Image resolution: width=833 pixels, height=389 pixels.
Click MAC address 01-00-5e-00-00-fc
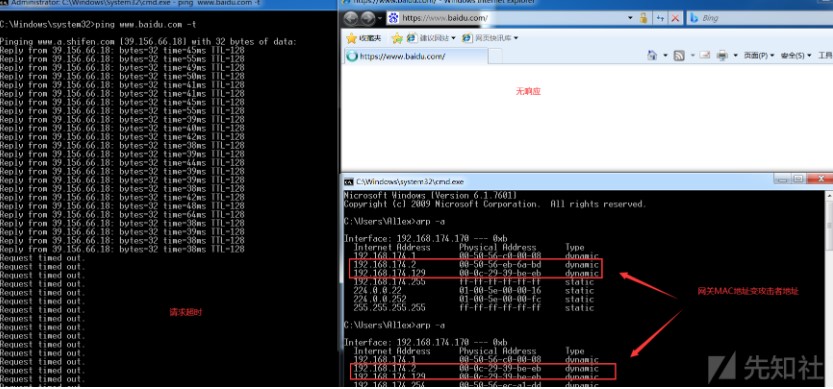[x=500, y=299]
